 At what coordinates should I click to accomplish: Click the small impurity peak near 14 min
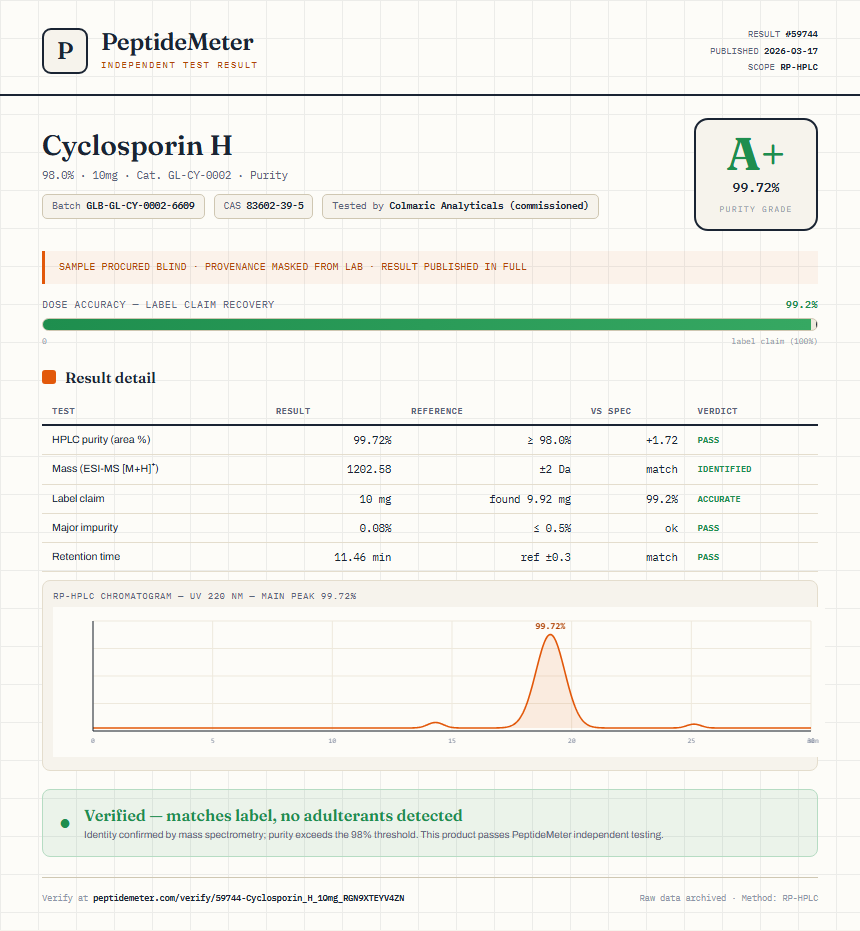(436, 724)
